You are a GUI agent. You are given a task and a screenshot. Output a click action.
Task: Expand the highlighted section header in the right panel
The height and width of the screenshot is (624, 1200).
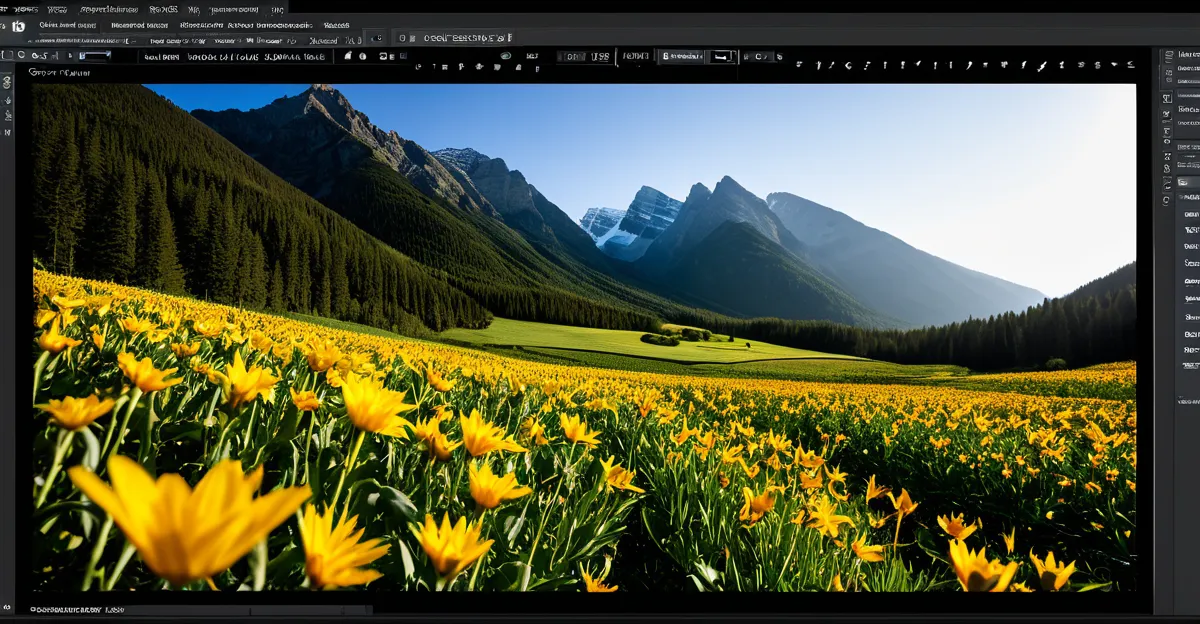(x=1187, y=182)
